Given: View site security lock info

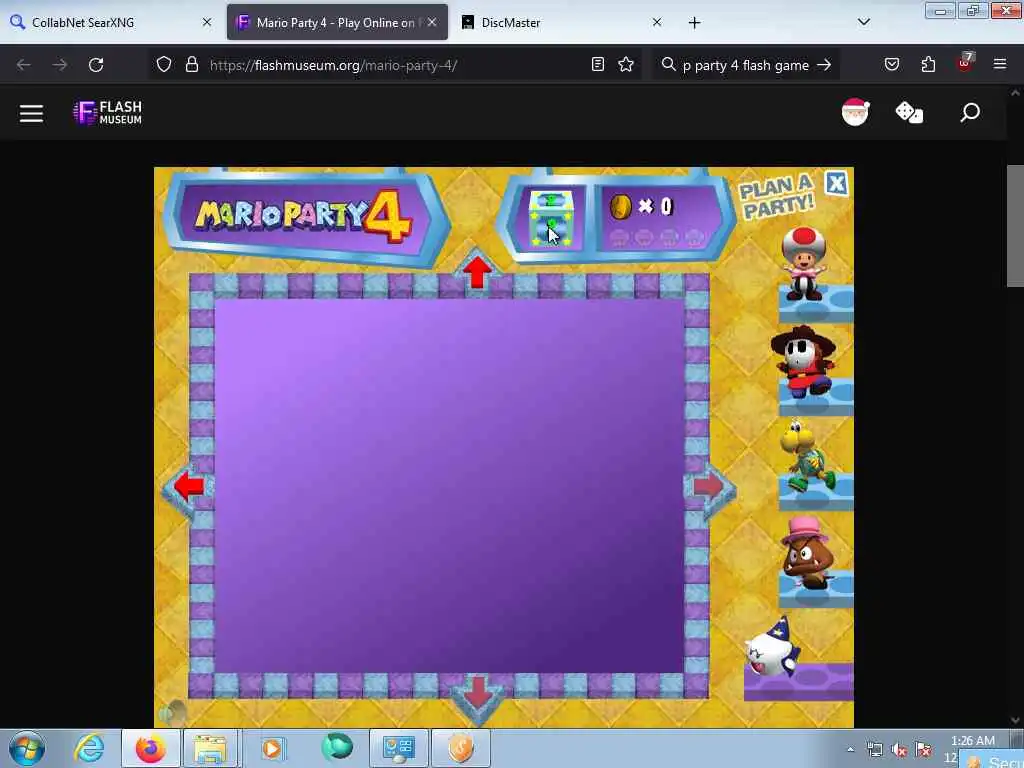Looking at the screenshot, I should 191,65.
